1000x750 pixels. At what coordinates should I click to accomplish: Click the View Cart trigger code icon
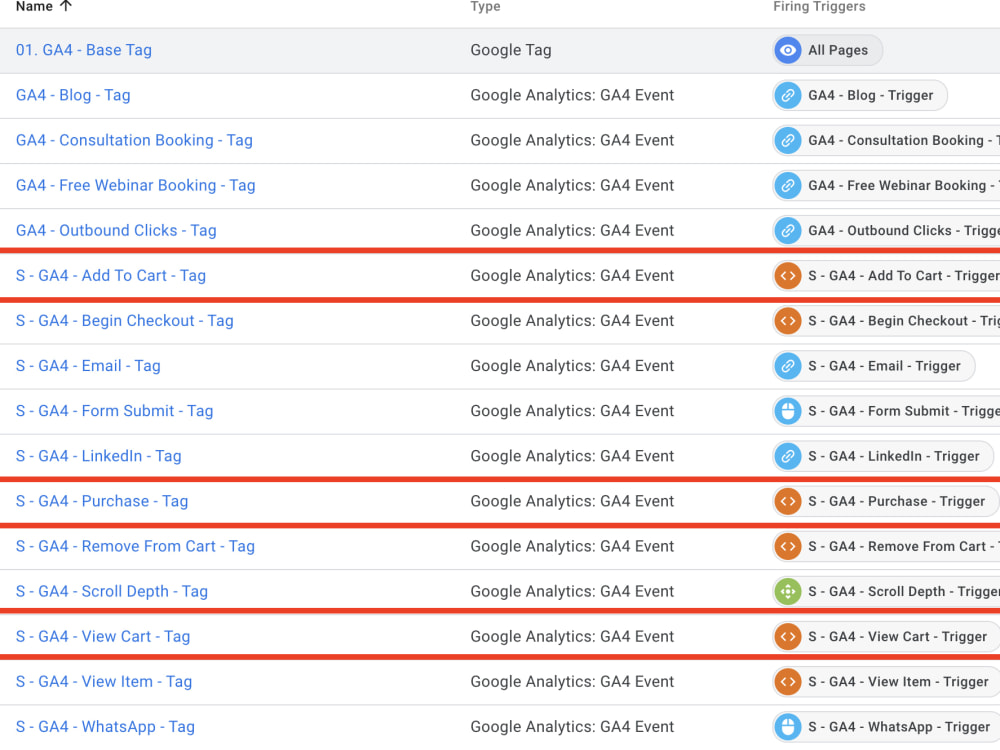(x=788, y=636)
